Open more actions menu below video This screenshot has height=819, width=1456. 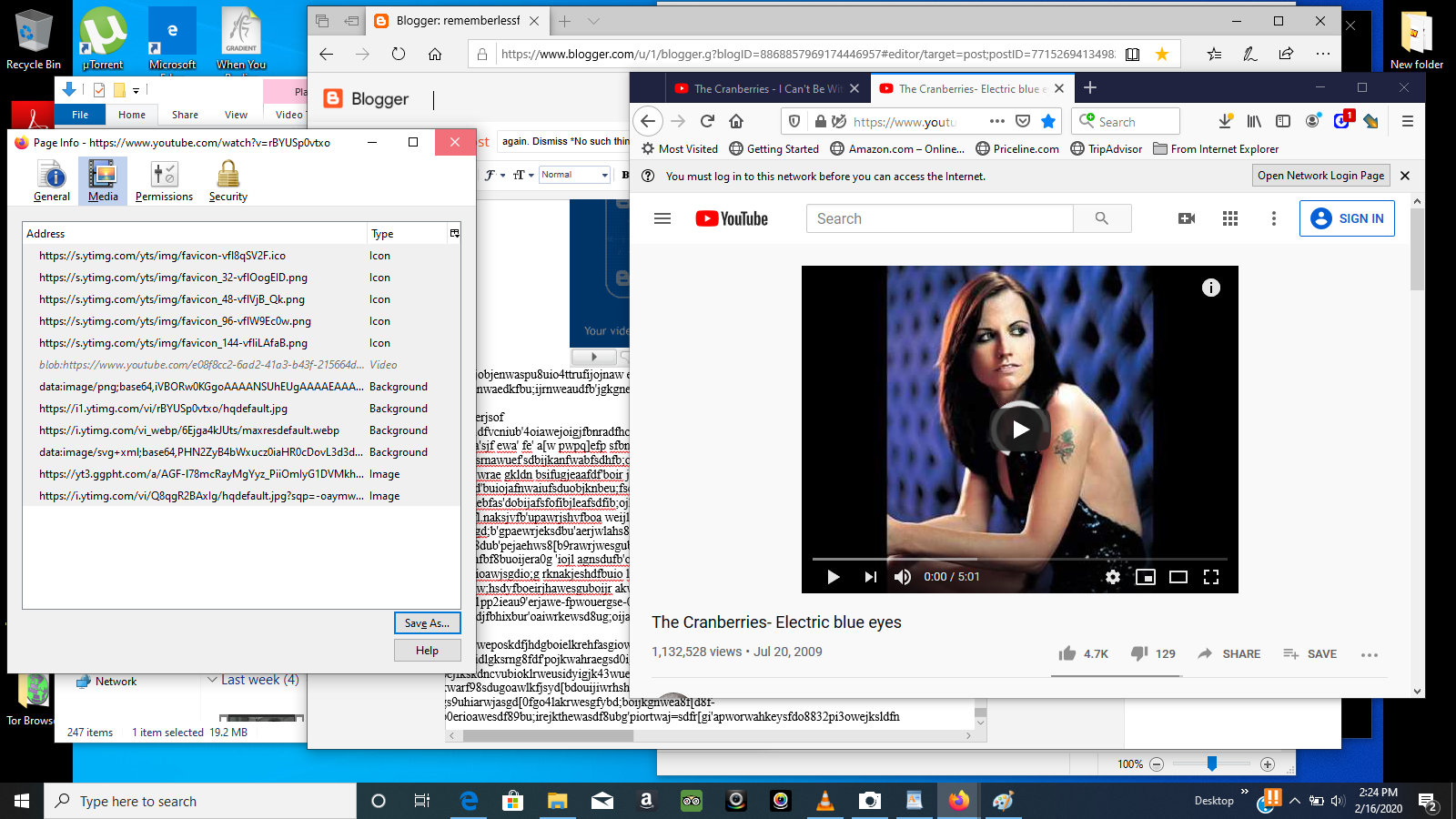(1370, 654)
